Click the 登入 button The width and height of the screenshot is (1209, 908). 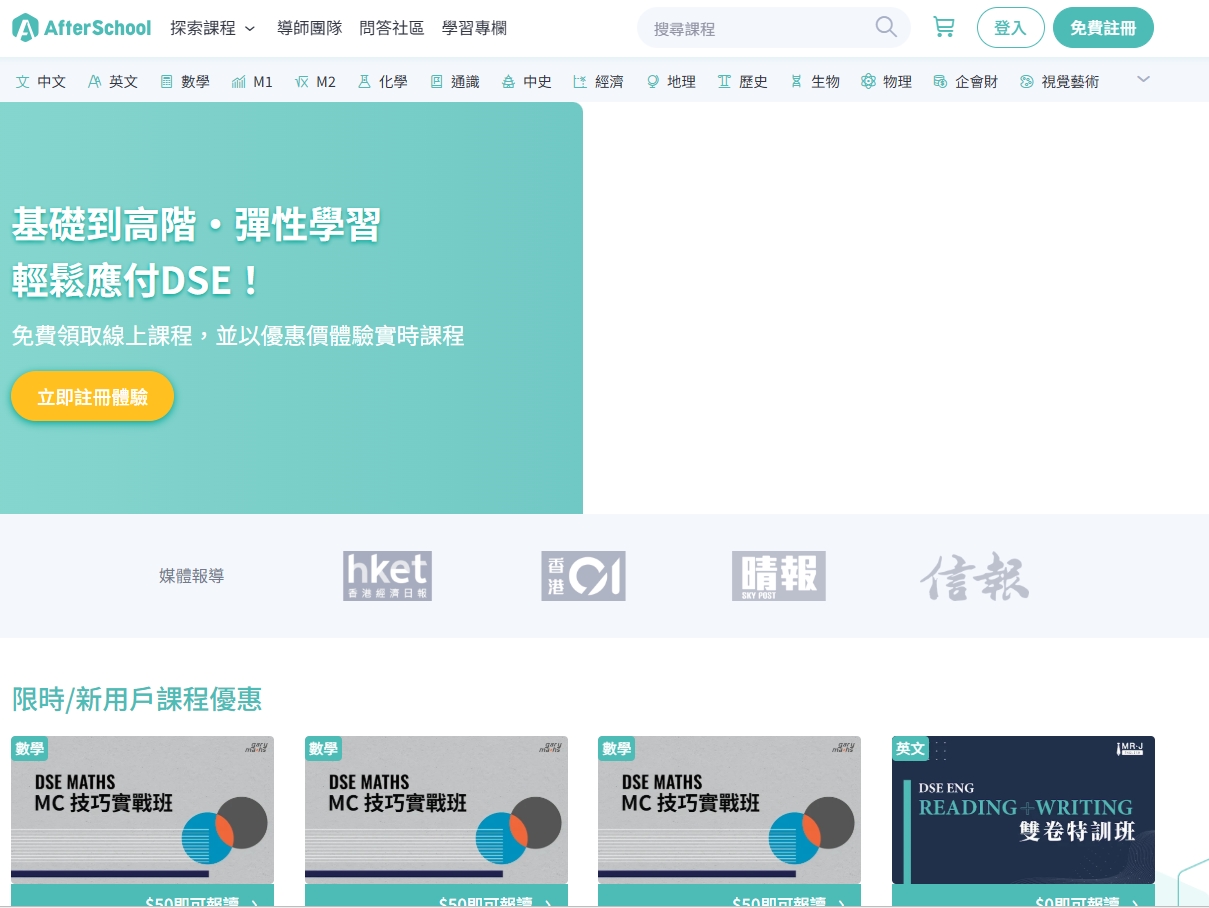point(1010,28)
